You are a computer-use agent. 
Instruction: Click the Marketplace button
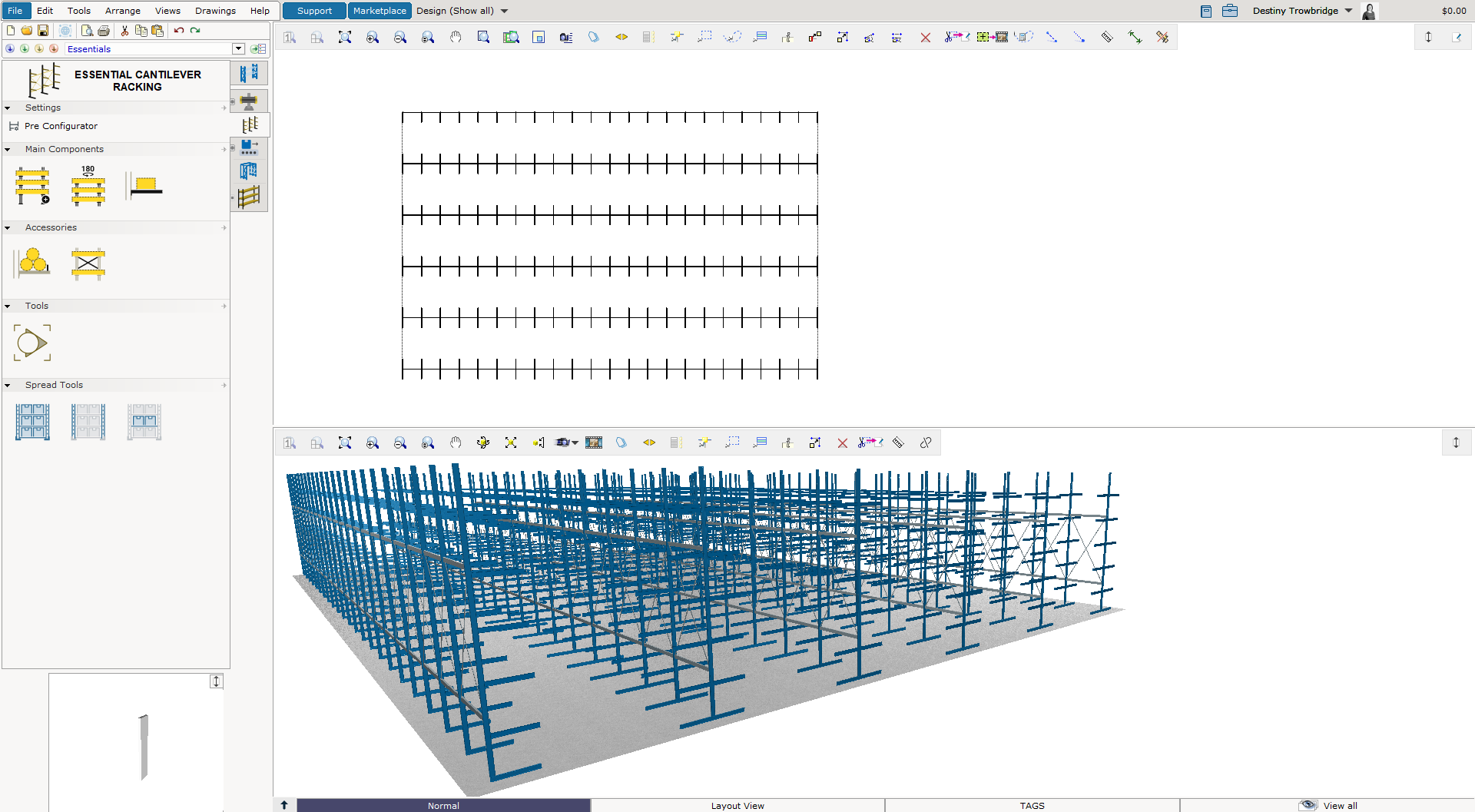tap(380, 11)
